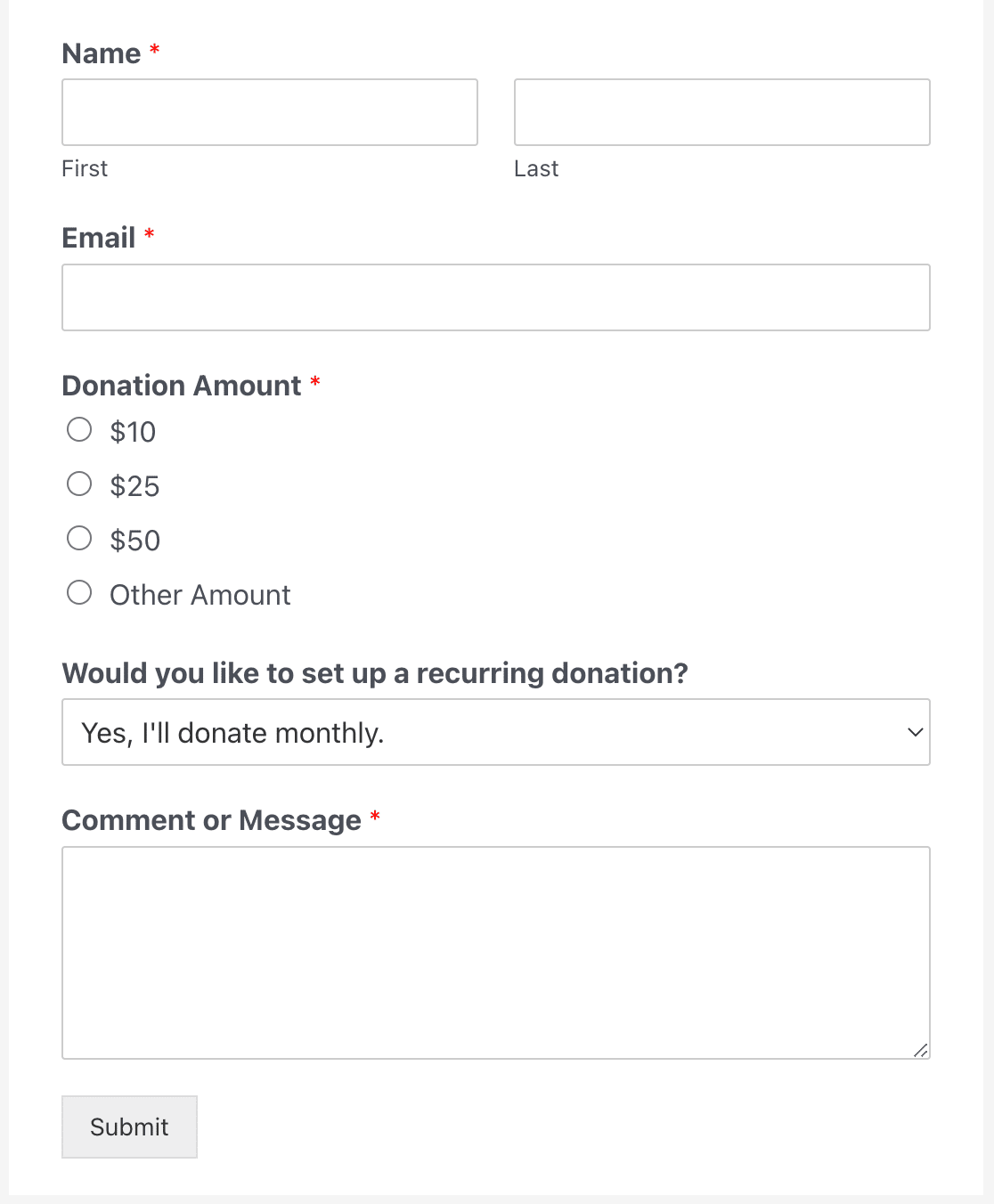Choose the $25 donation option
Image resolution: width=994 pixels, height=1204 pixels.
pos(78,484)
